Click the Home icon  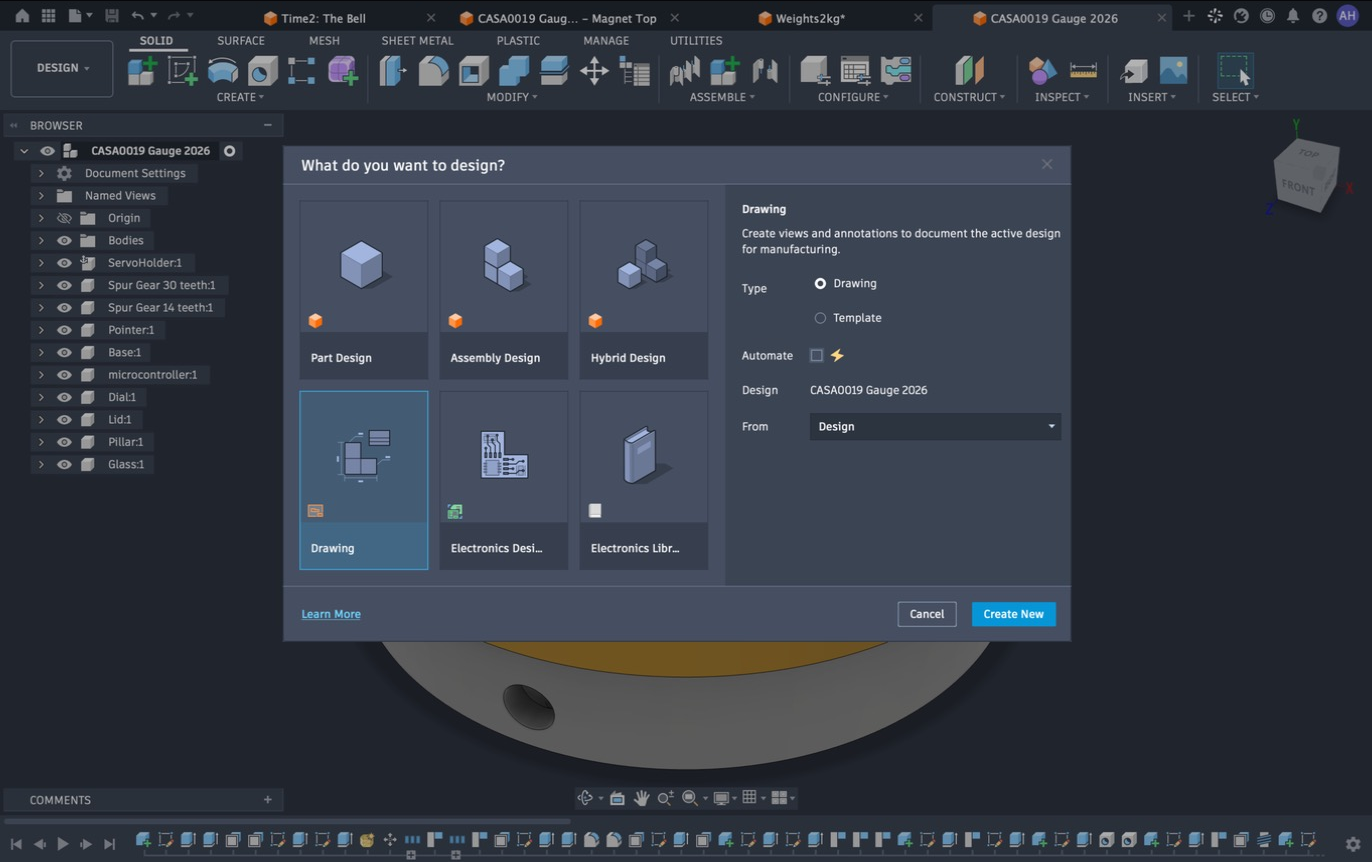point(22,16)
